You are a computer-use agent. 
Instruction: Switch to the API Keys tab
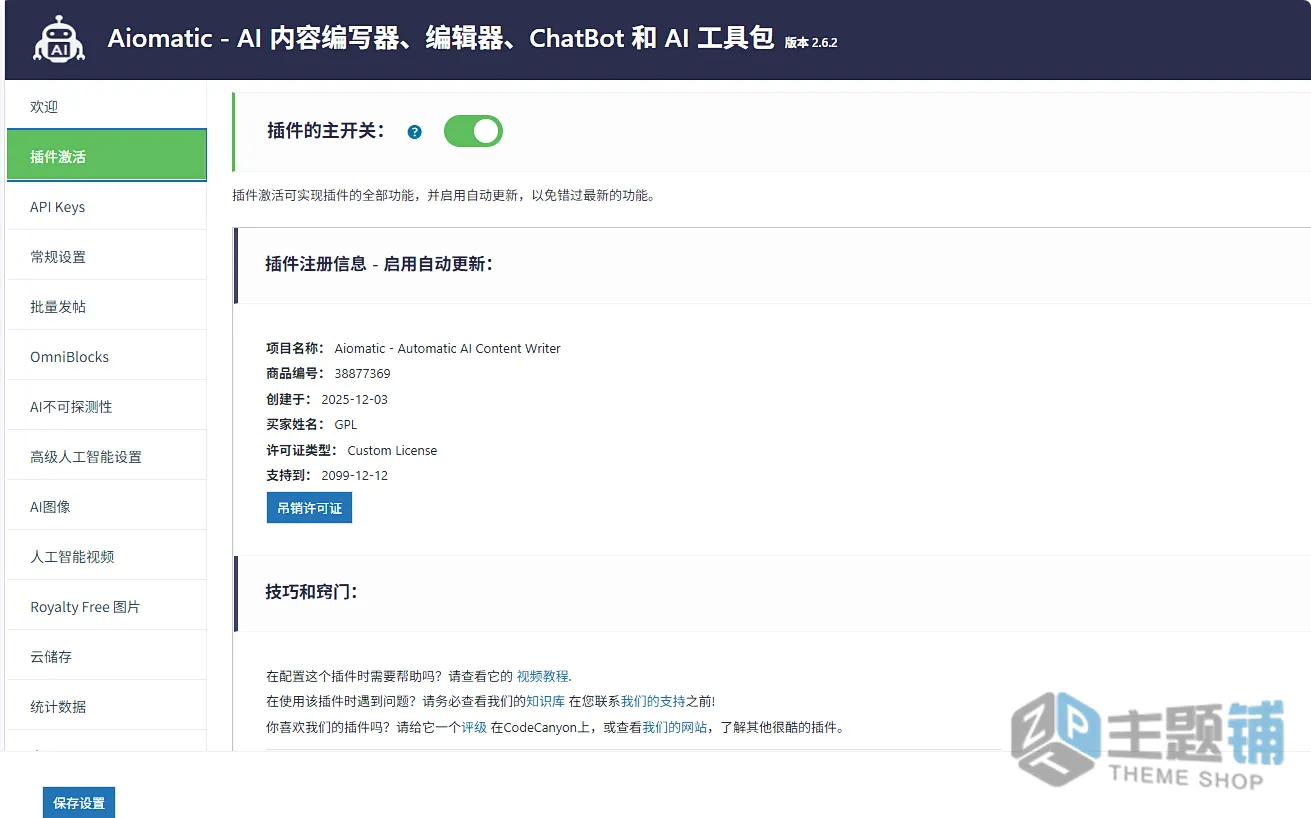click(x=106, y=207)
